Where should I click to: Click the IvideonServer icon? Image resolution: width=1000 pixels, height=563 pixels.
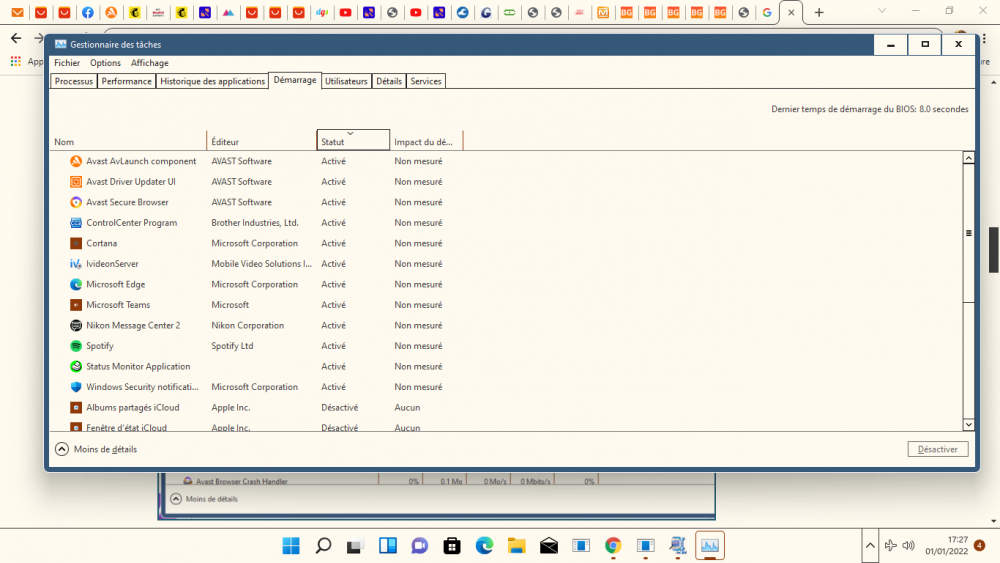coord(76,263)
